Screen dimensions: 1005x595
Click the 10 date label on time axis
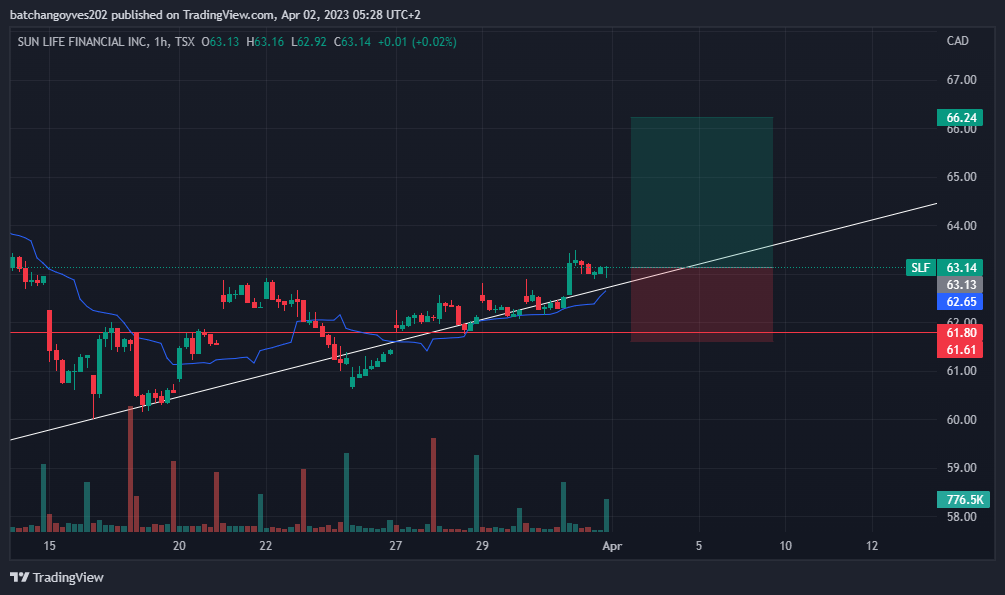point(785,546)
